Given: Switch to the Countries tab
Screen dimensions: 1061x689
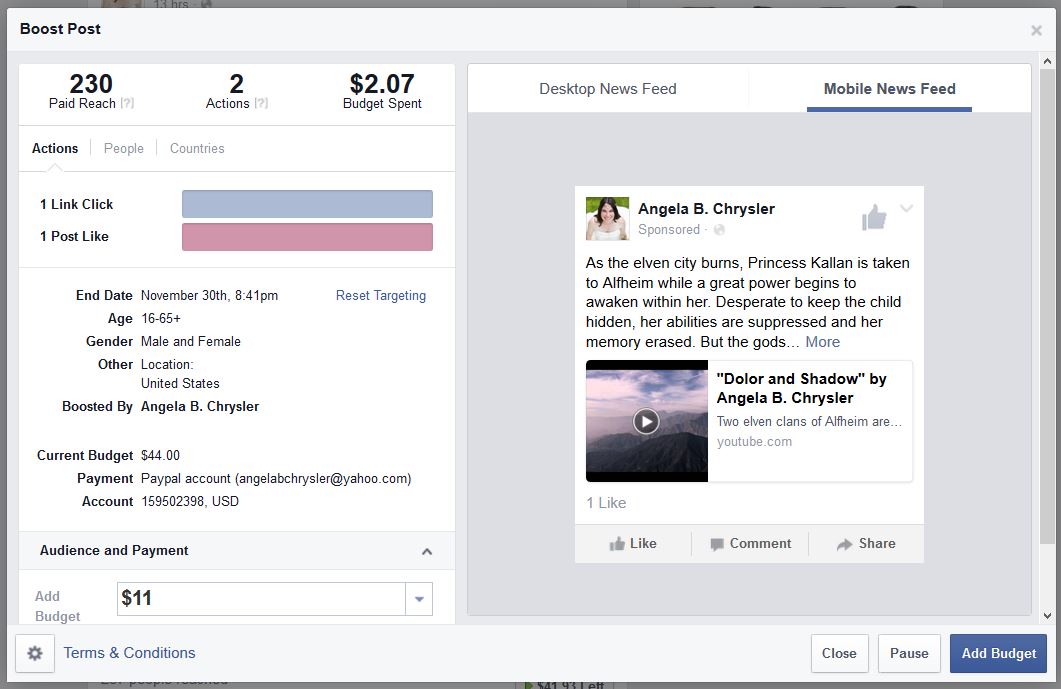Looking at the screenshot, I should tap(197, 148).
